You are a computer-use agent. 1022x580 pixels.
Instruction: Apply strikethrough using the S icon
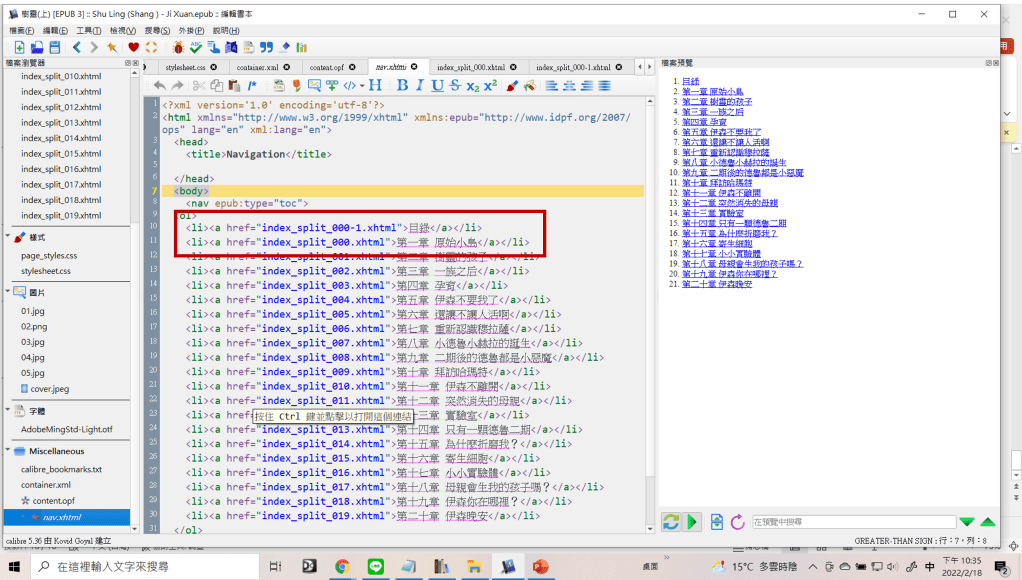click(455, 86)
